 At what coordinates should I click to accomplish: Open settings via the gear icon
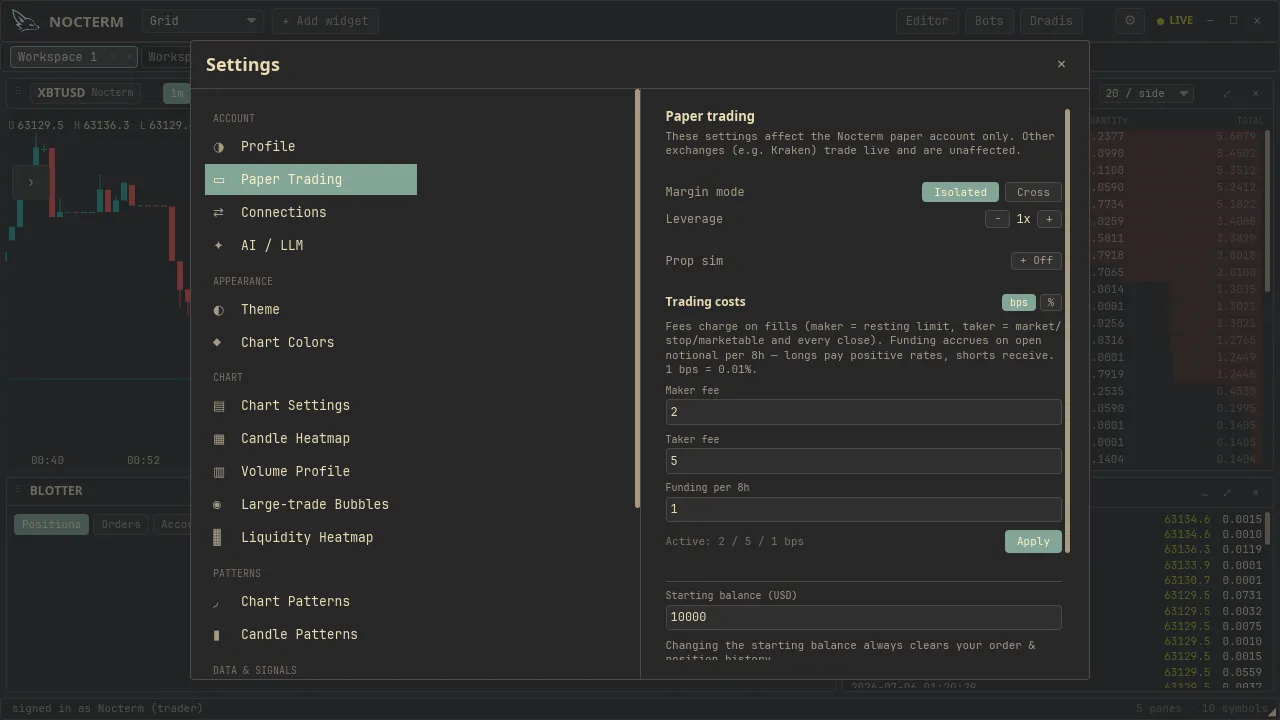pyautogui.click(x=1130, y=21)
